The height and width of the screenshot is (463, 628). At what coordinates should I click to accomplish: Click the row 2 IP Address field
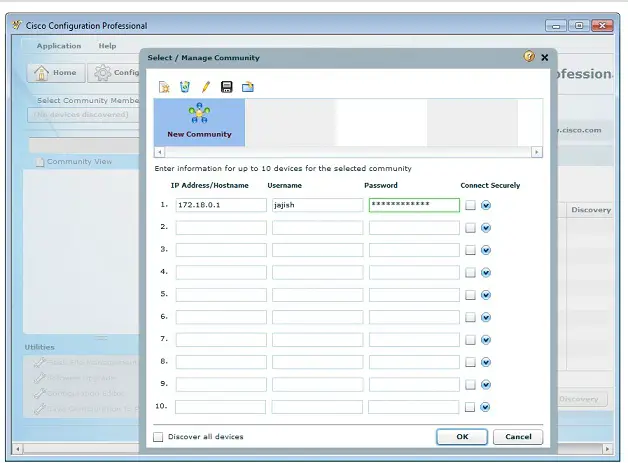coord(221,228)
